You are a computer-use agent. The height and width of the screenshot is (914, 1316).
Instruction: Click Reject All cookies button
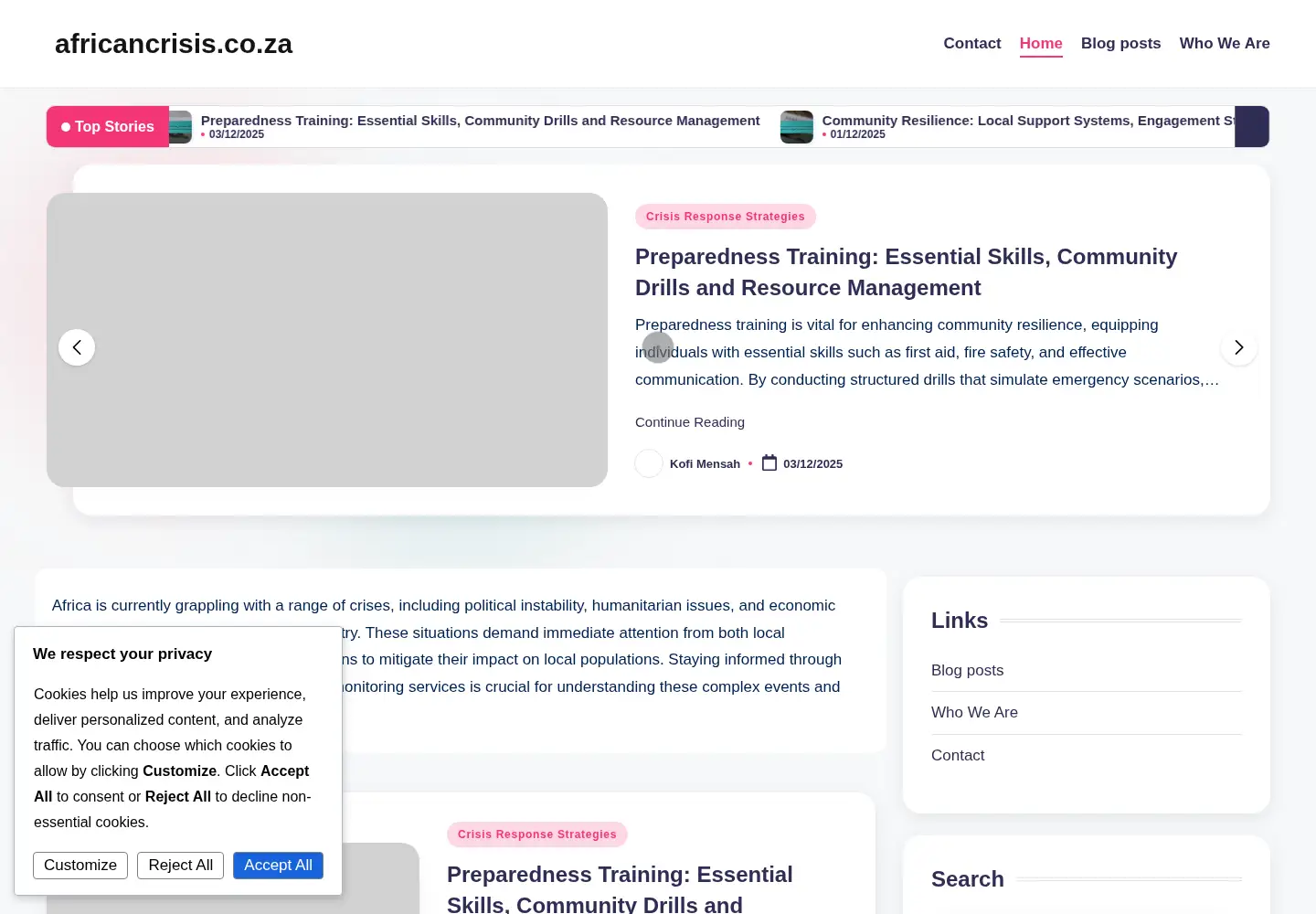coord(181,866)
